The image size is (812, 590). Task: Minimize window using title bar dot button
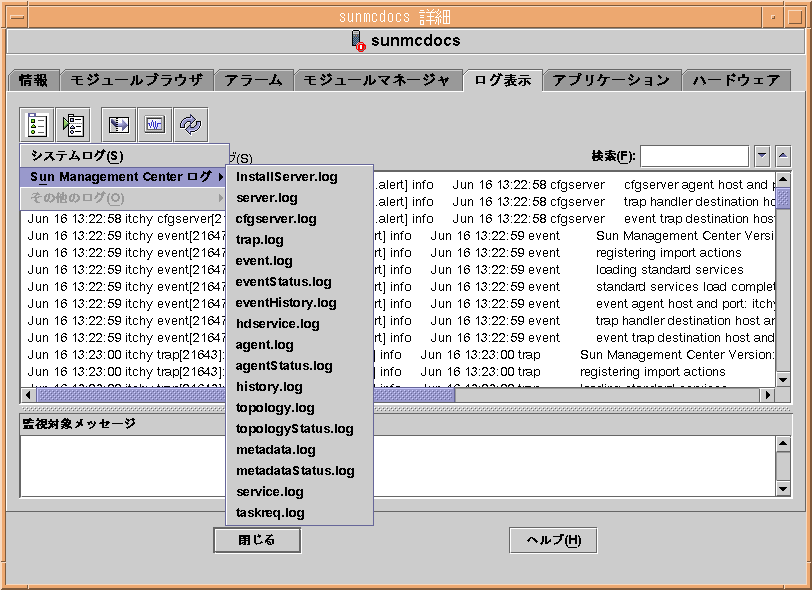click(x=773, y=17)
